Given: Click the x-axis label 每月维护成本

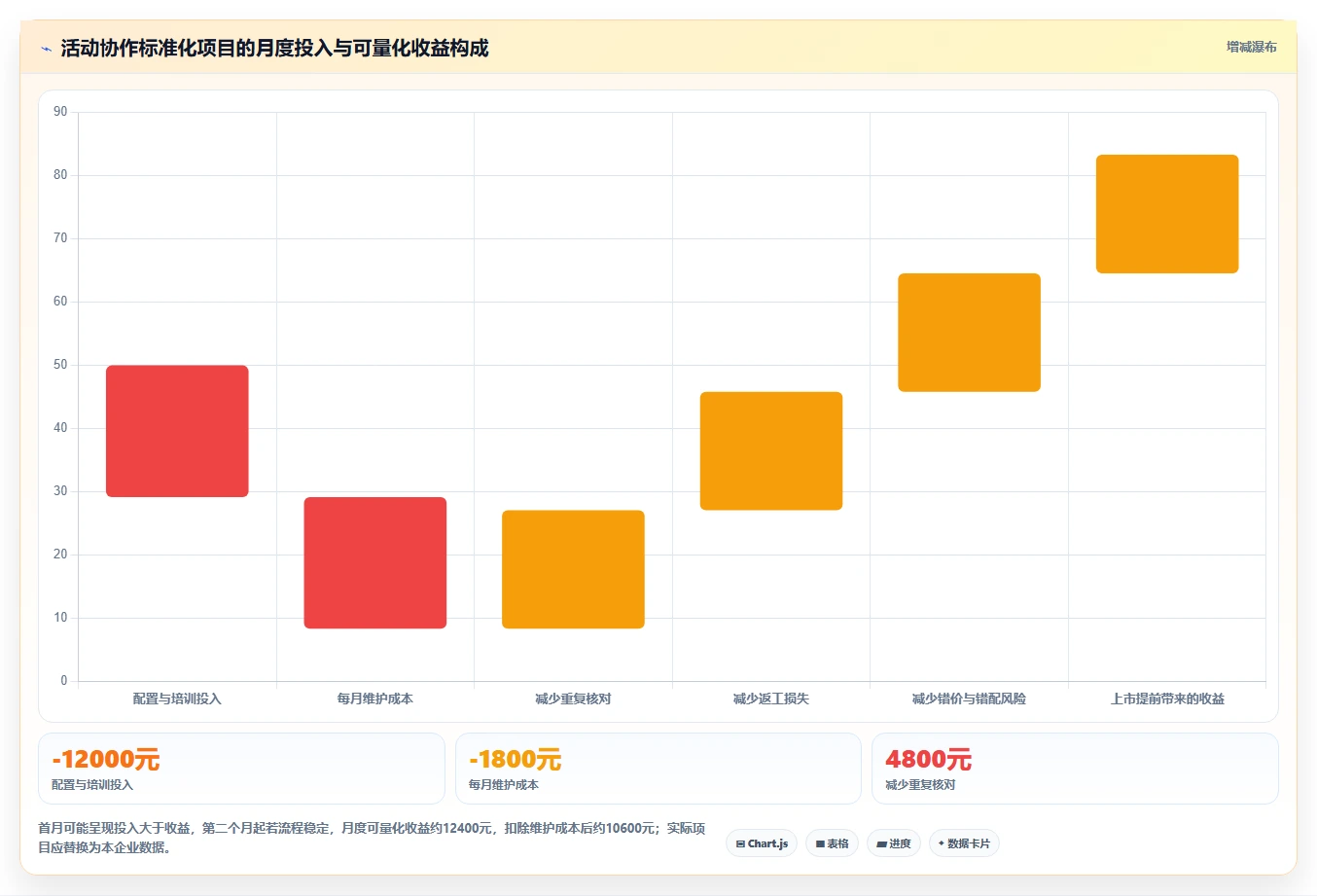Looking at the screenshot, I should [x=375, y=699].
